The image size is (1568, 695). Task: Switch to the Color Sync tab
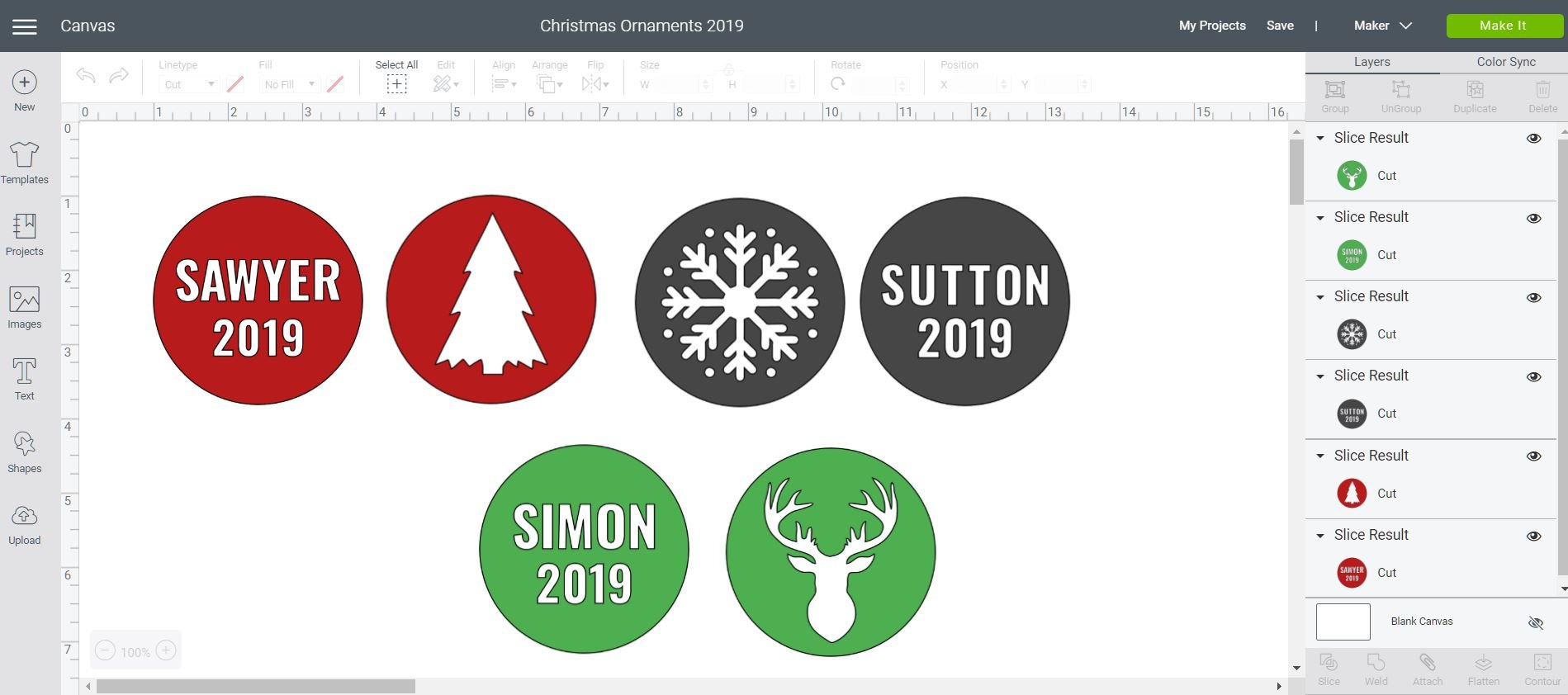1506,62
